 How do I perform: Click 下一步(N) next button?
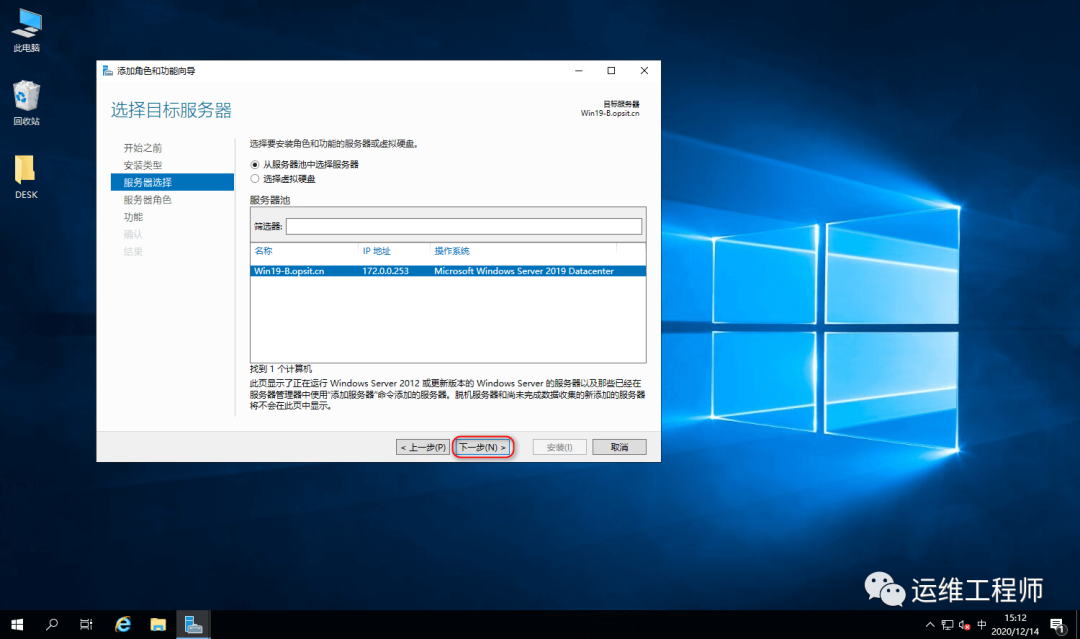coord(483,448)
